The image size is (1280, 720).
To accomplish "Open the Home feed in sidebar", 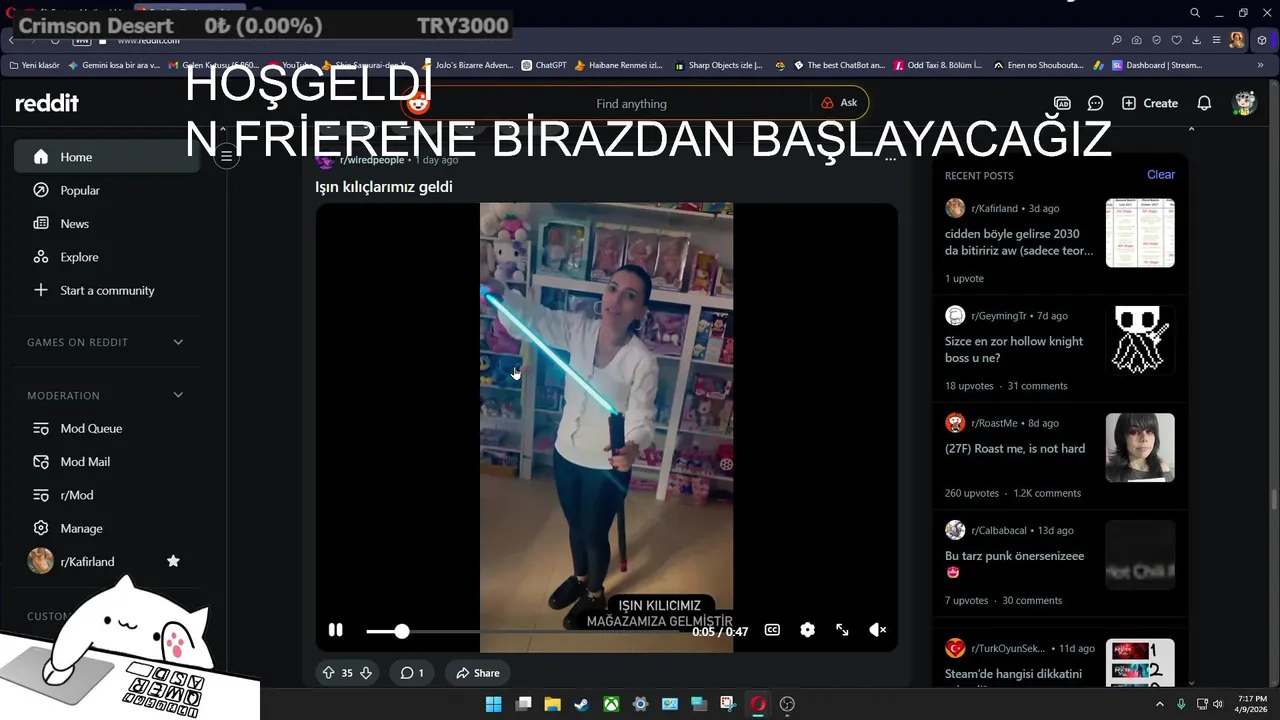I will 107,157.
